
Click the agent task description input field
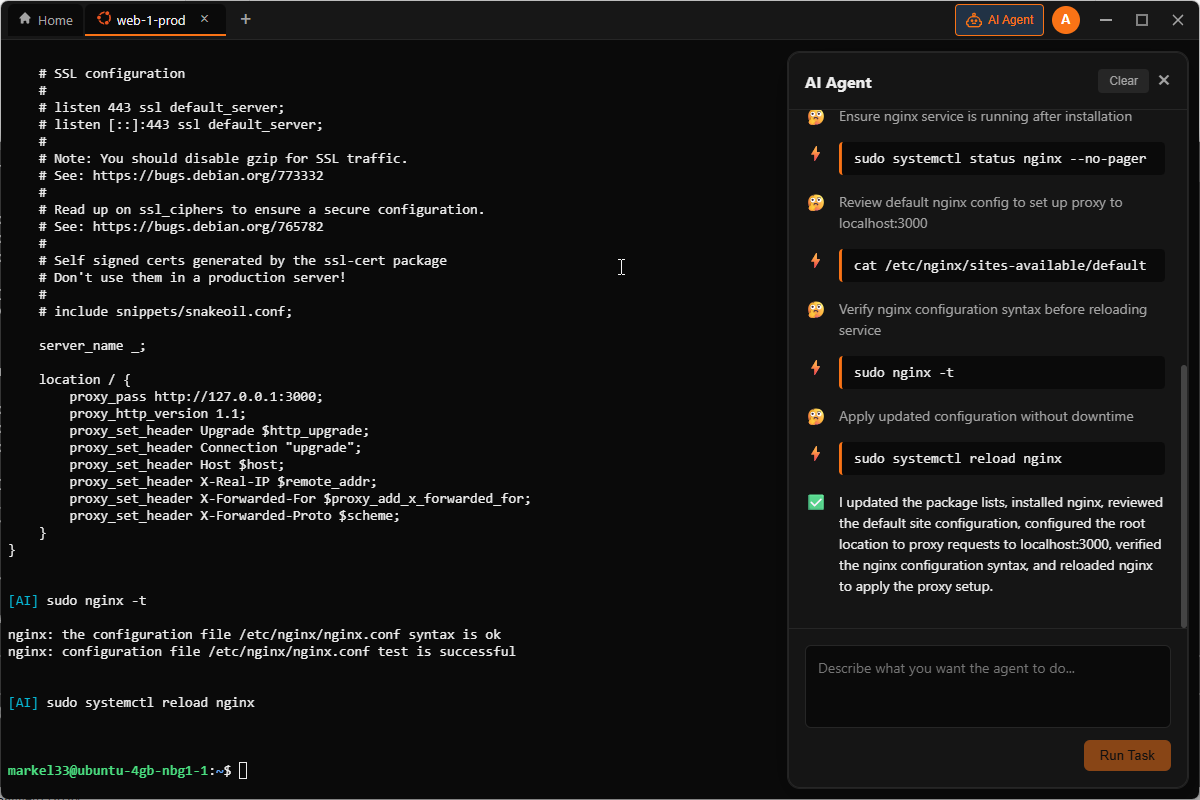[x=987, y=686]
